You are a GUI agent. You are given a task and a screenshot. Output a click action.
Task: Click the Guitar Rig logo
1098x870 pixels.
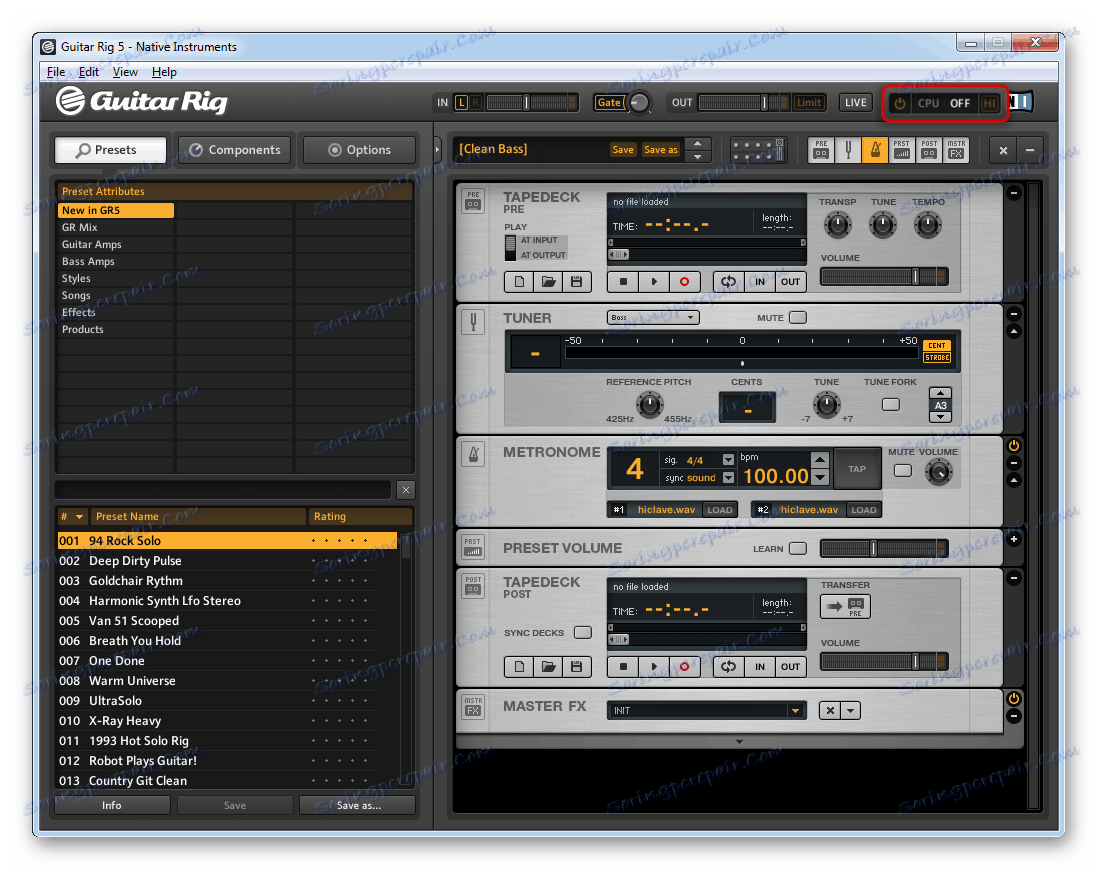[142, 102]
